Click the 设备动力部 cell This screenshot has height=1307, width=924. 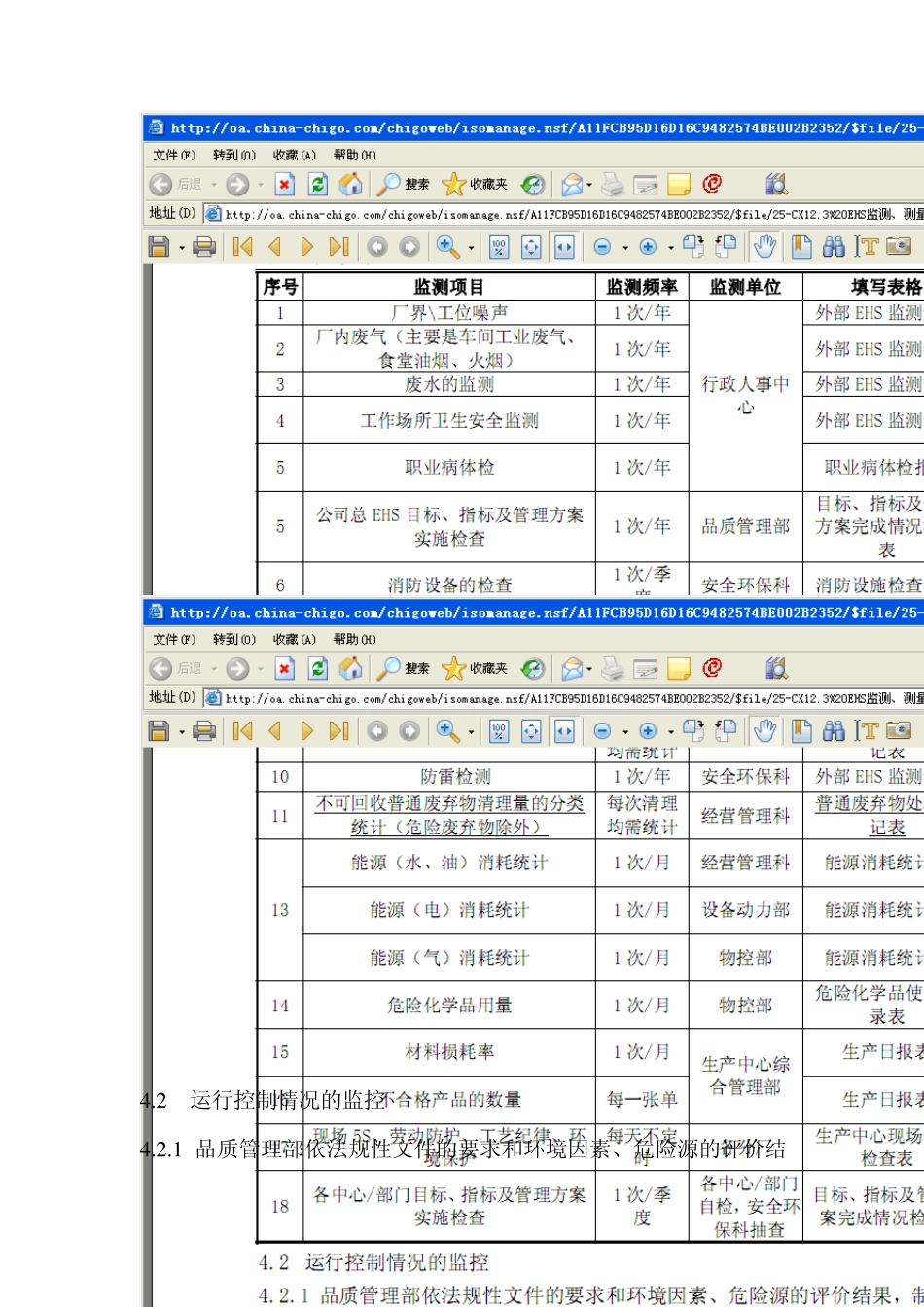click(x=746, y=909)
